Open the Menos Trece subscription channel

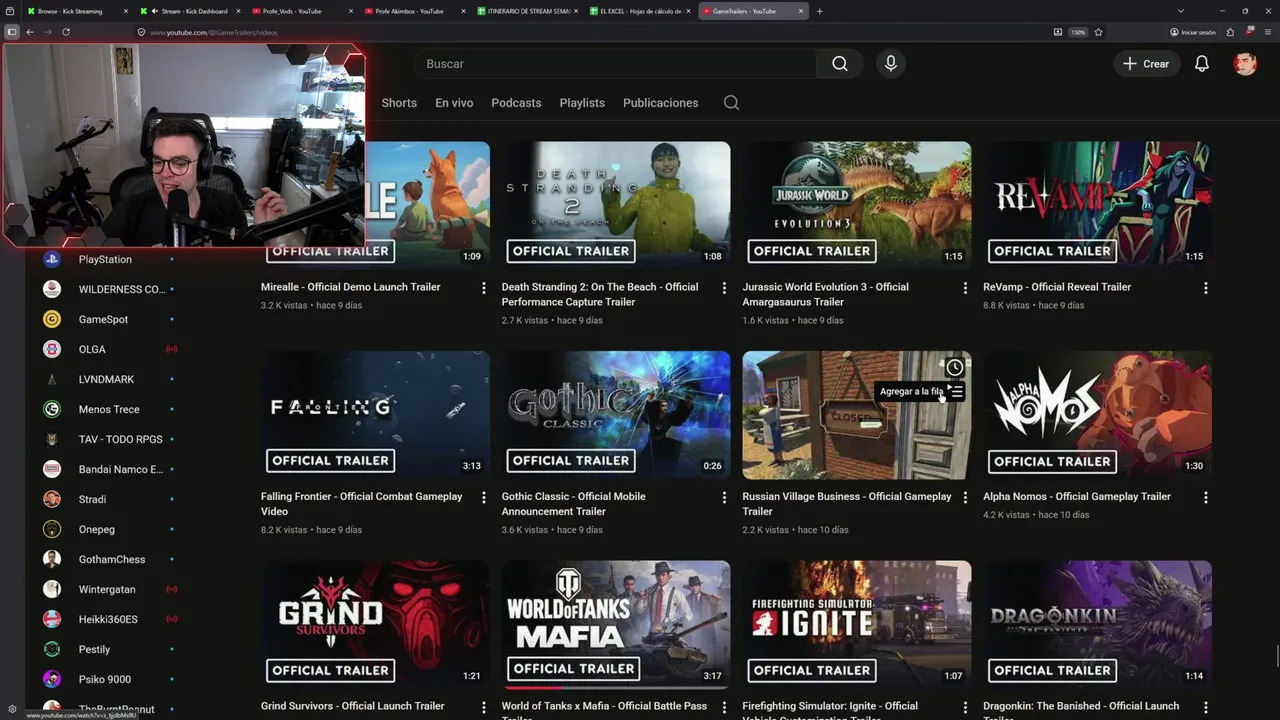tap(109, 409)
